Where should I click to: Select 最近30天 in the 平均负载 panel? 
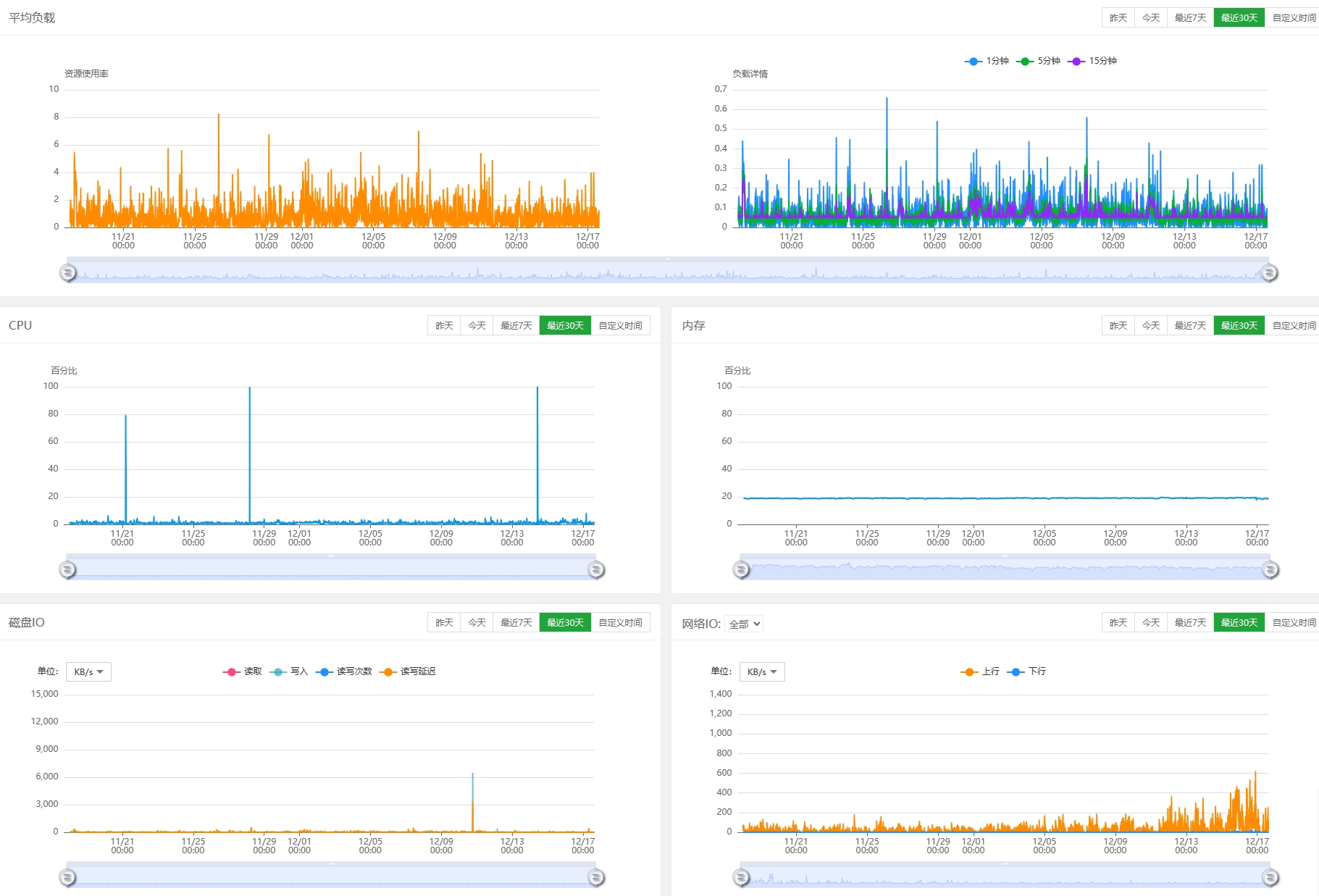[x=1239, y=17]
